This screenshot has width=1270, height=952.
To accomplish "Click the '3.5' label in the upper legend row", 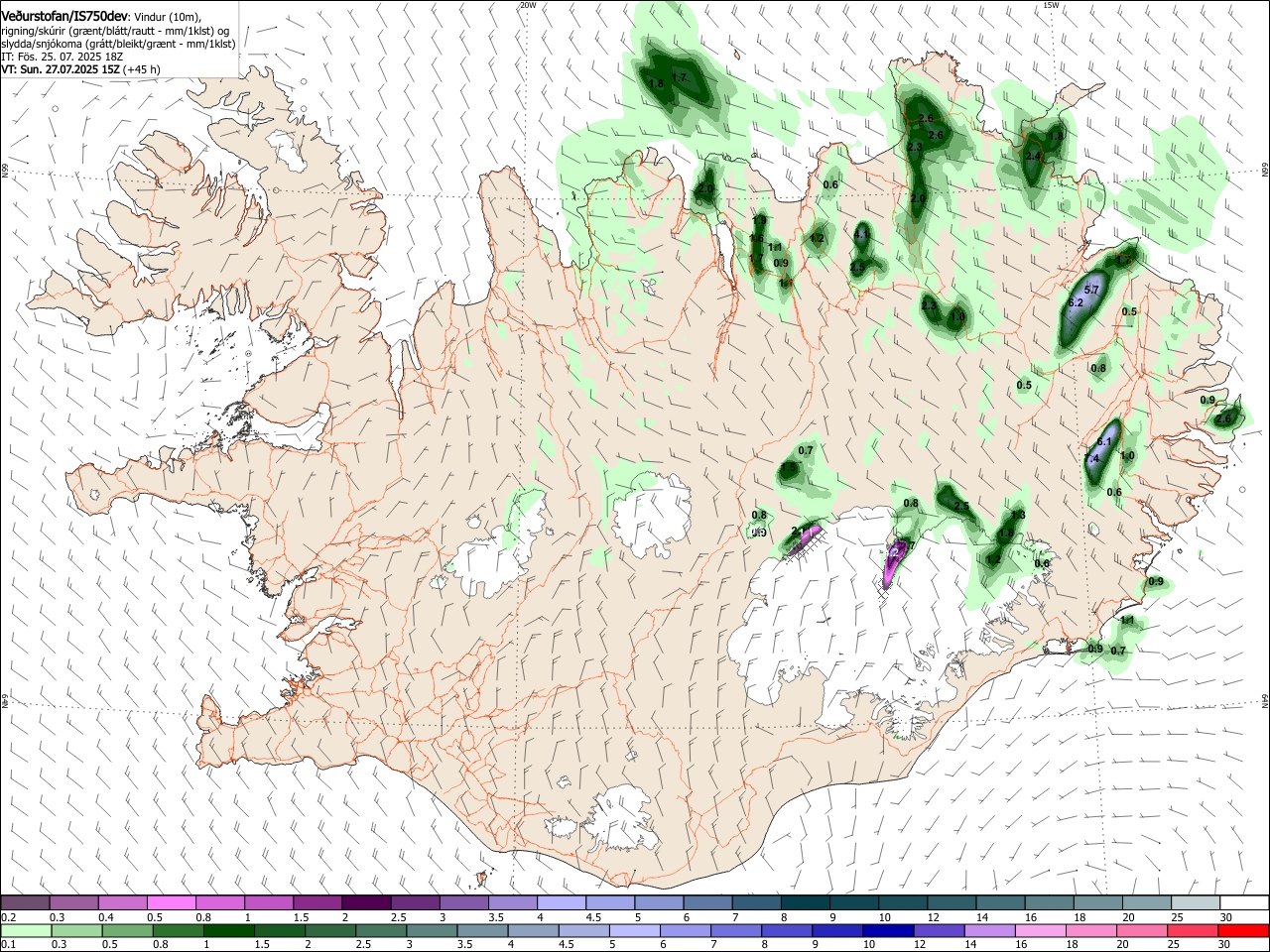I will pyautogui.click(x=495, y=917).
